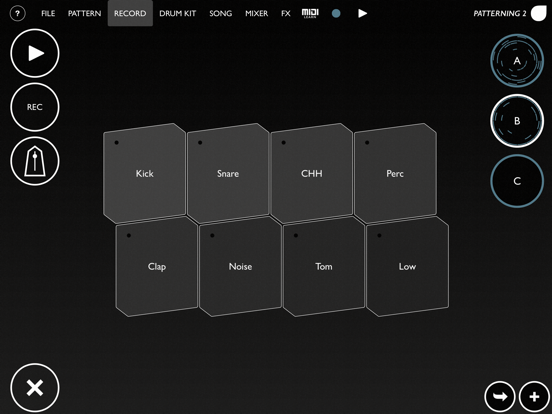Switch to the MIXER tab
Image resolution: width=552 pixels, height=414 pixels.
click(257, 13)
